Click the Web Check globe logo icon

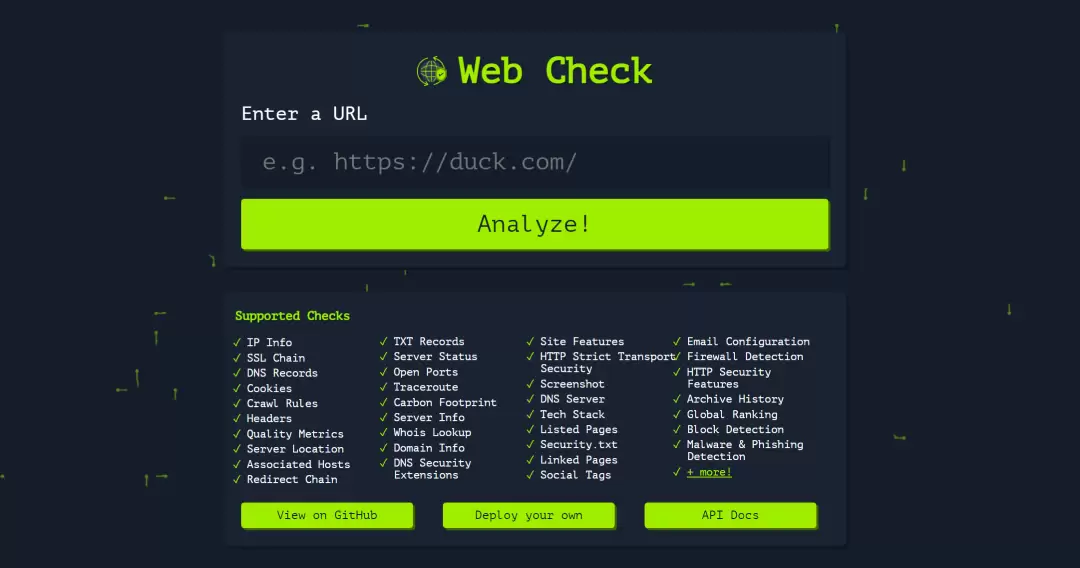432,71
